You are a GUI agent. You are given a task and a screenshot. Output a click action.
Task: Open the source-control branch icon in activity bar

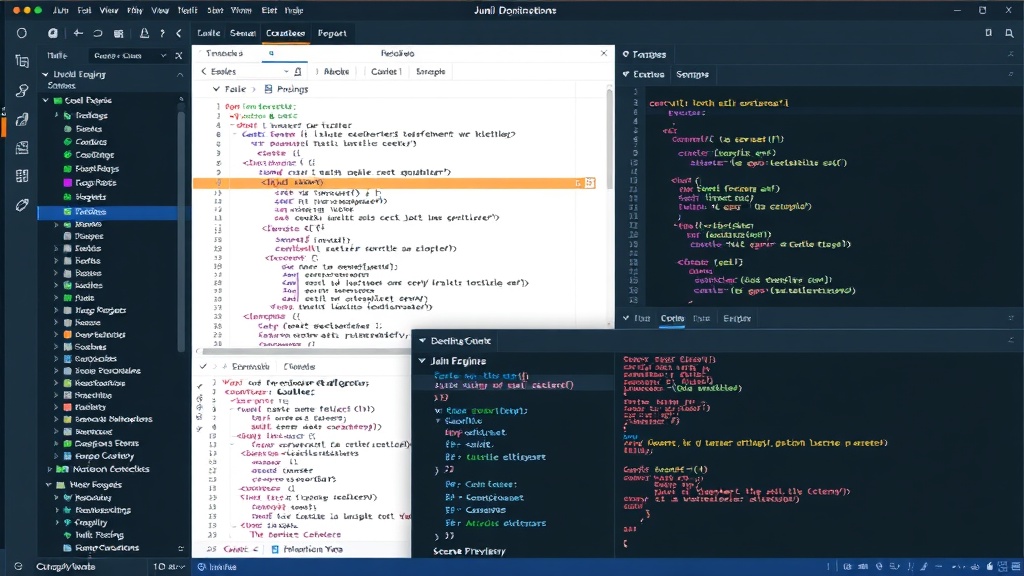[x=22, y=91]
